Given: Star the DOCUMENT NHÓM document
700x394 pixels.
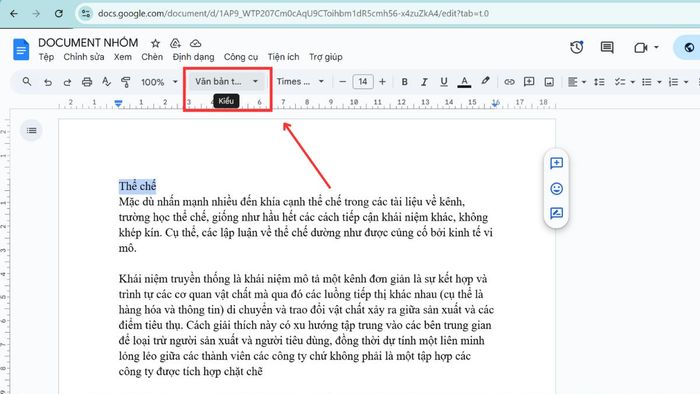Looking at the screenshot, I should tap(155, 43).
